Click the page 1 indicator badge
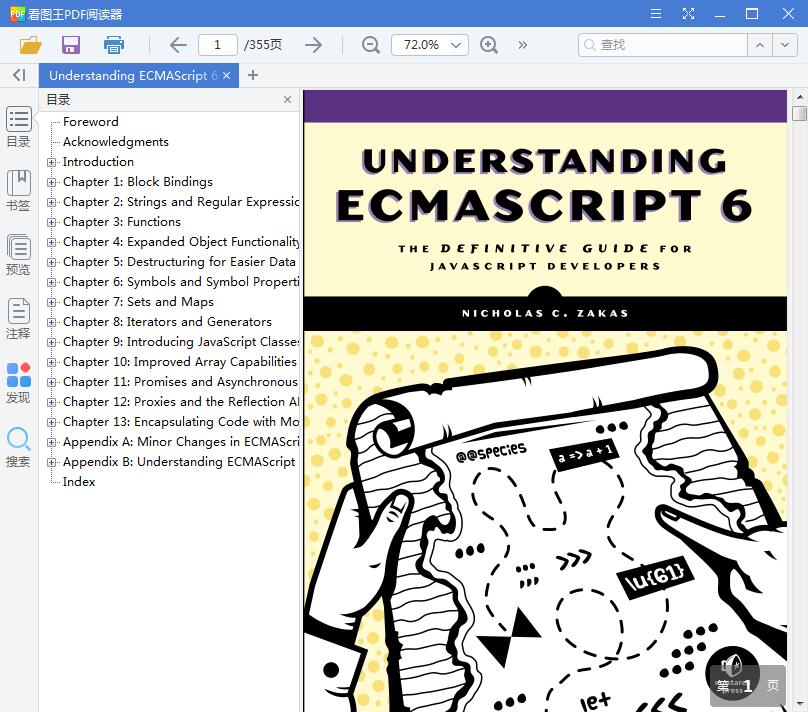Image resolution: width=808 pixels, height=712 pixels. 748,685
